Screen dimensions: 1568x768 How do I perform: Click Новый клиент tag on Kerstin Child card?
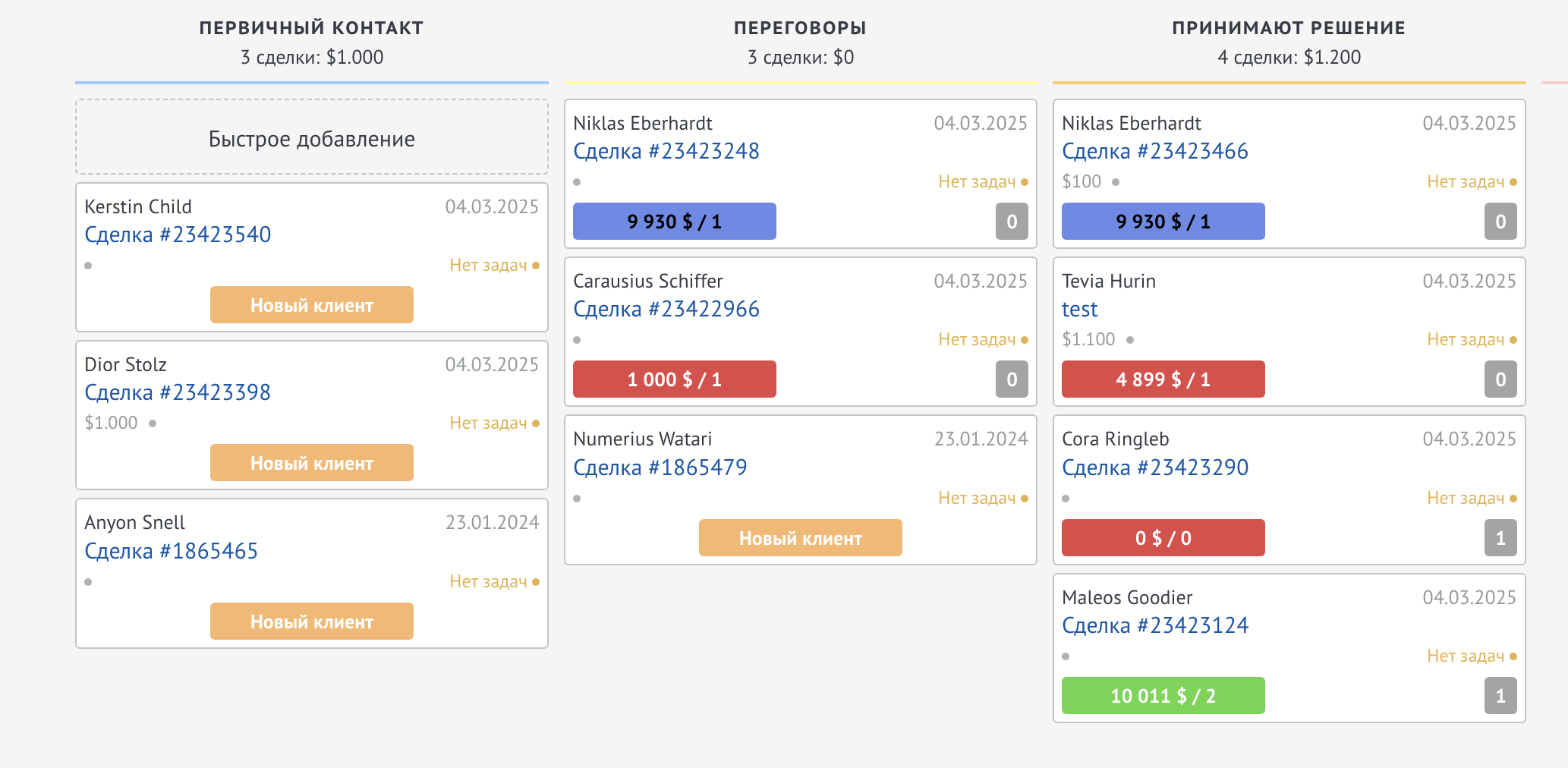click(x=311, y=305)
